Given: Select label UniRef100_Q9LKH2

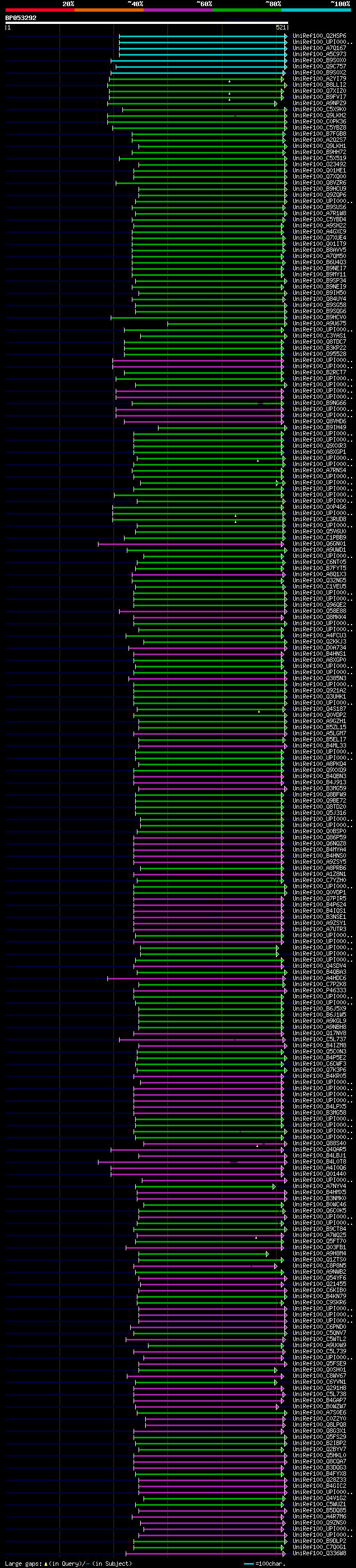Looking at the screenshot, I should 319,116.
